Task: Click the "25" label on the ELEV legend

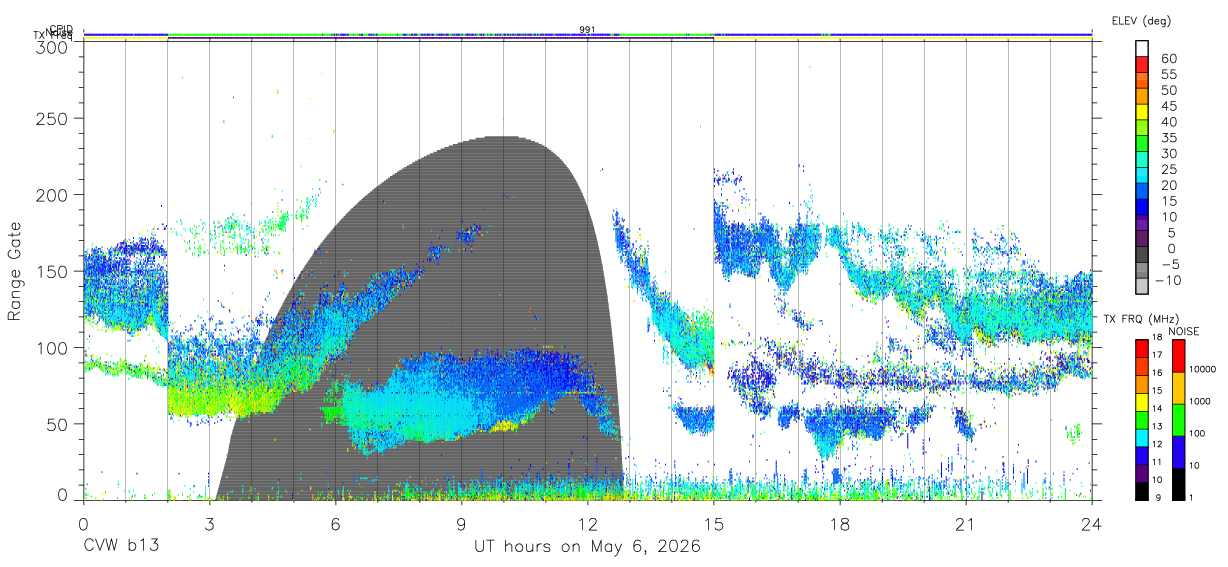Action: (x=1168, y=169)
